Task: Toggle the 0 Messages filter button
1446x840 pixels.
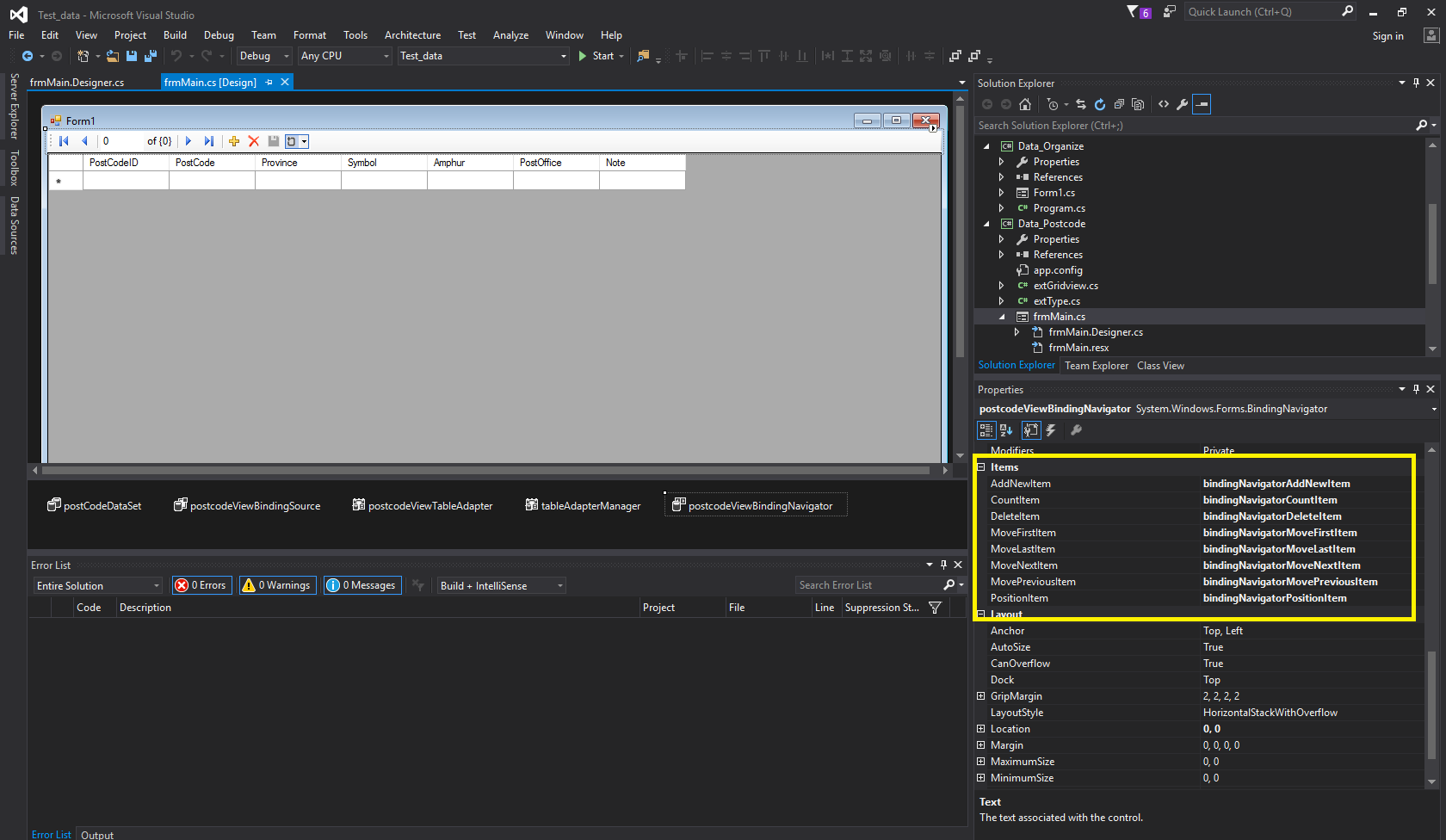Action: 362,585
